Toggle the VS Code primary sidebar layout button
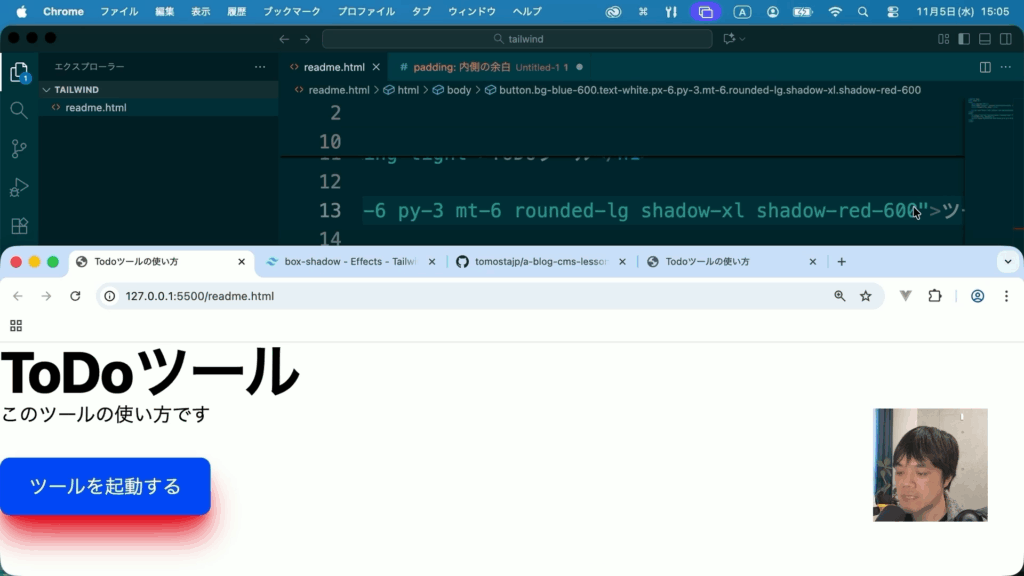 point(964,39)
